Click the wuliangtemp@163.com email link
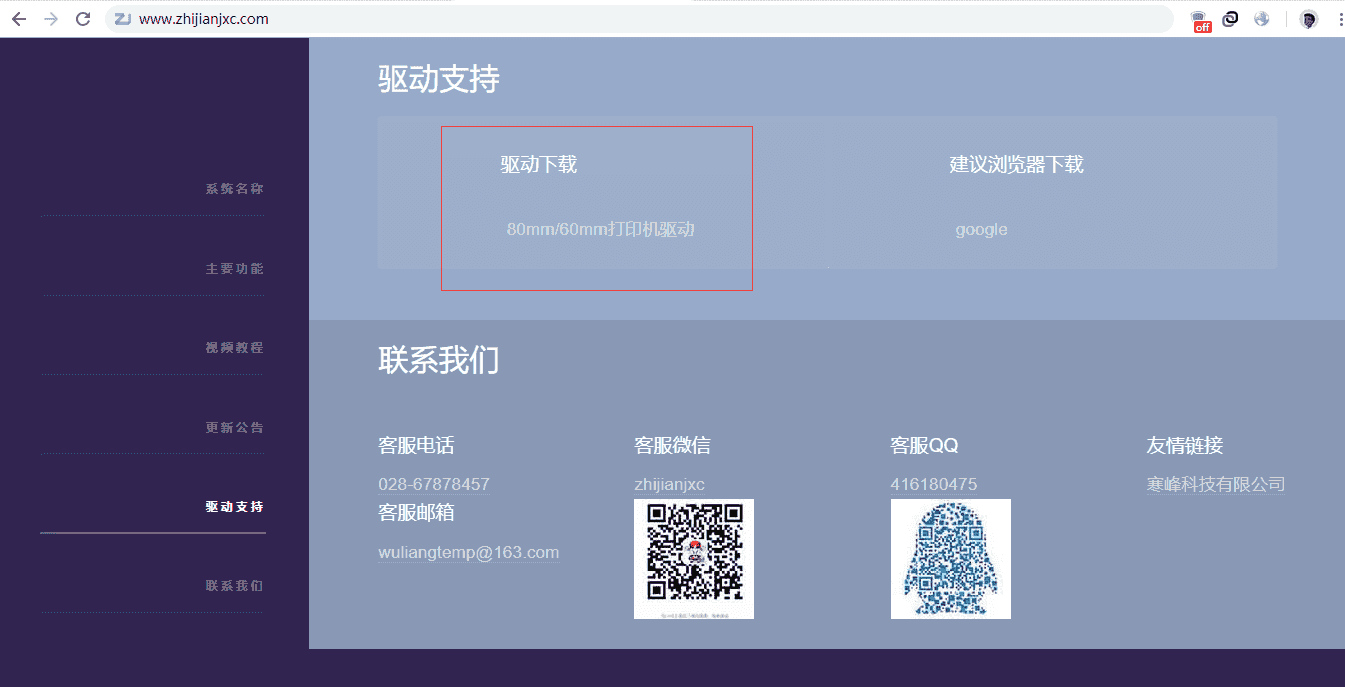 click(468, 553)
